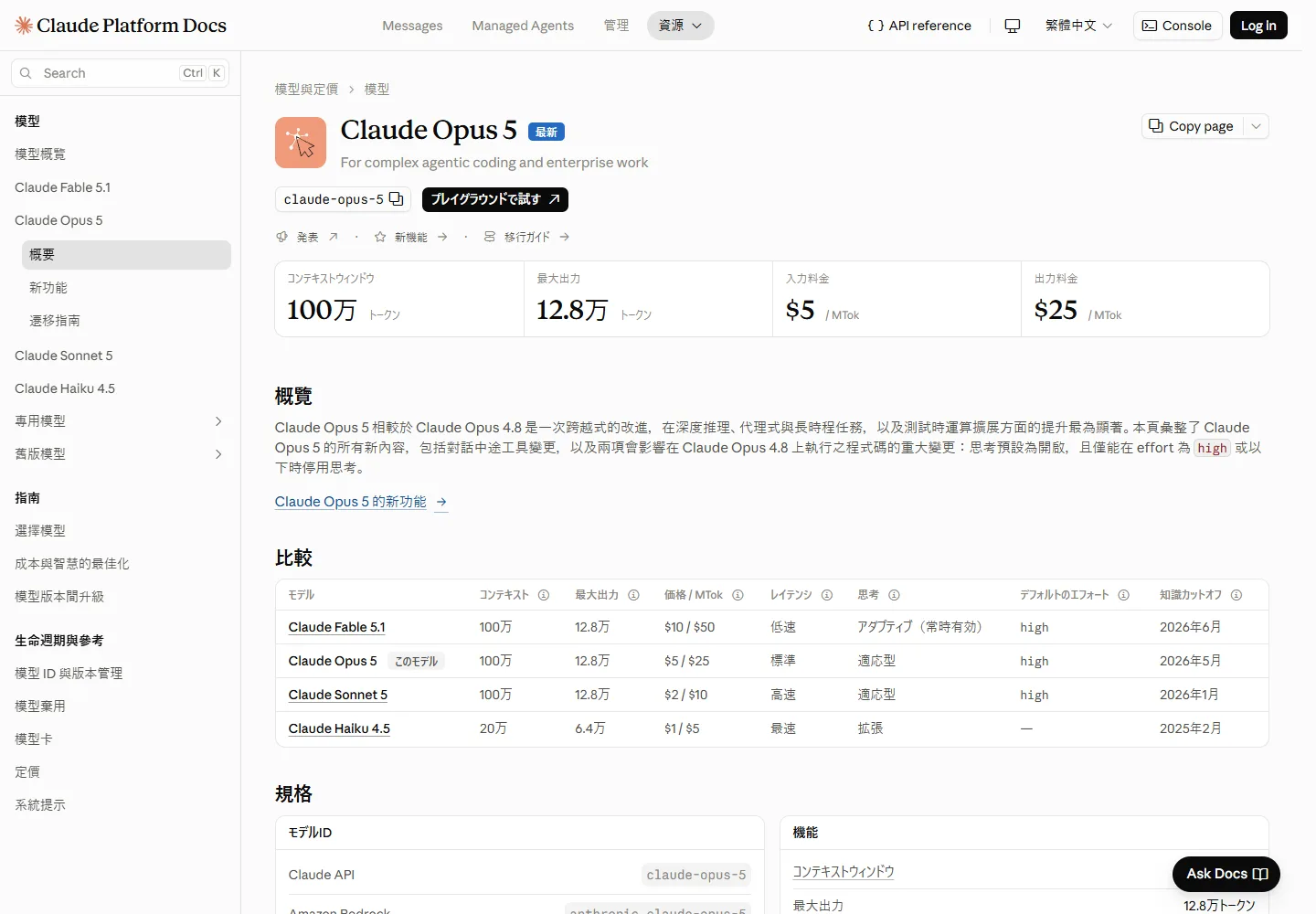Open the 繁體中文 language selector
Screen dimensions: 1316x914
tap(1078, 26)
